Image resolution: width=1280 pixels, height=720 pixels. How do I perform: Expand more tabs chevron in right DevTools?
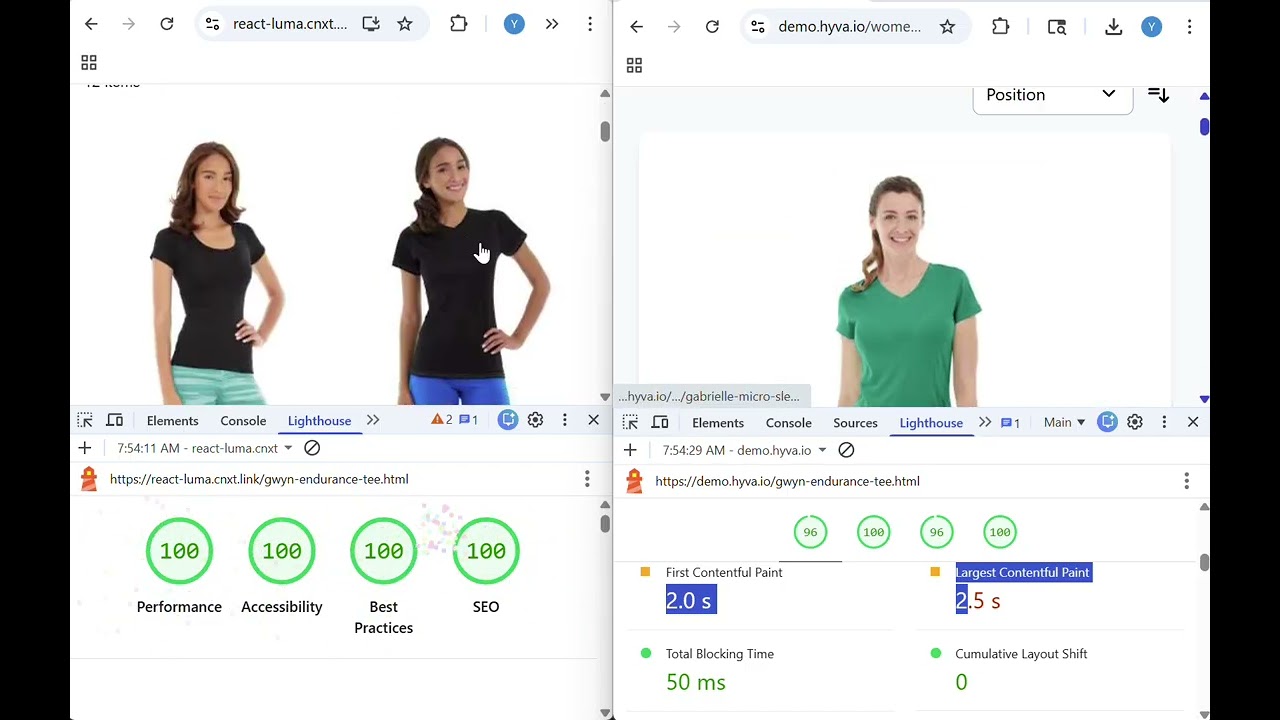(x=985, y=422)
